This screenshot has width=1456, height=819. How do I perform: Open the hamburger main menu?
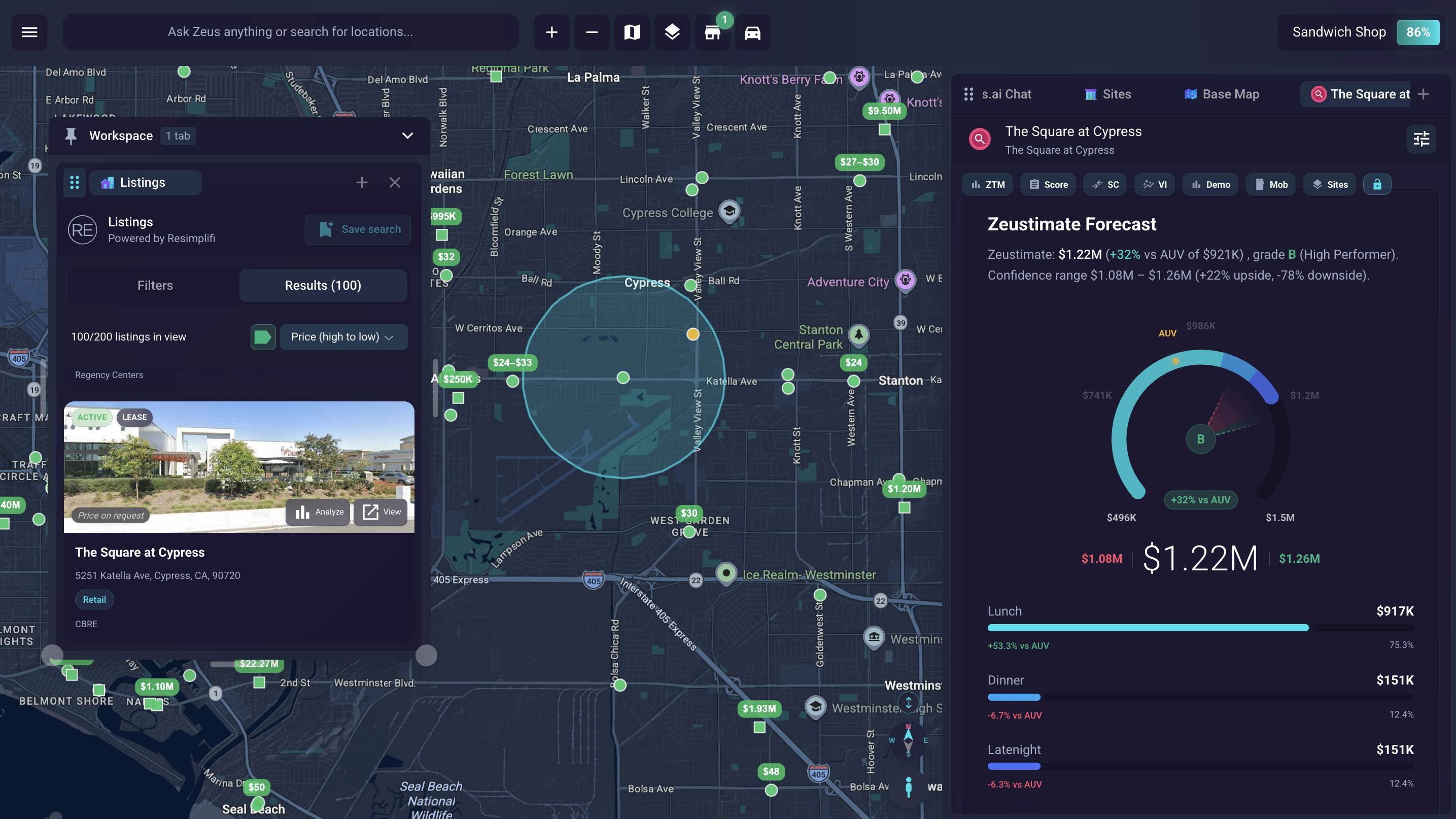29,32
